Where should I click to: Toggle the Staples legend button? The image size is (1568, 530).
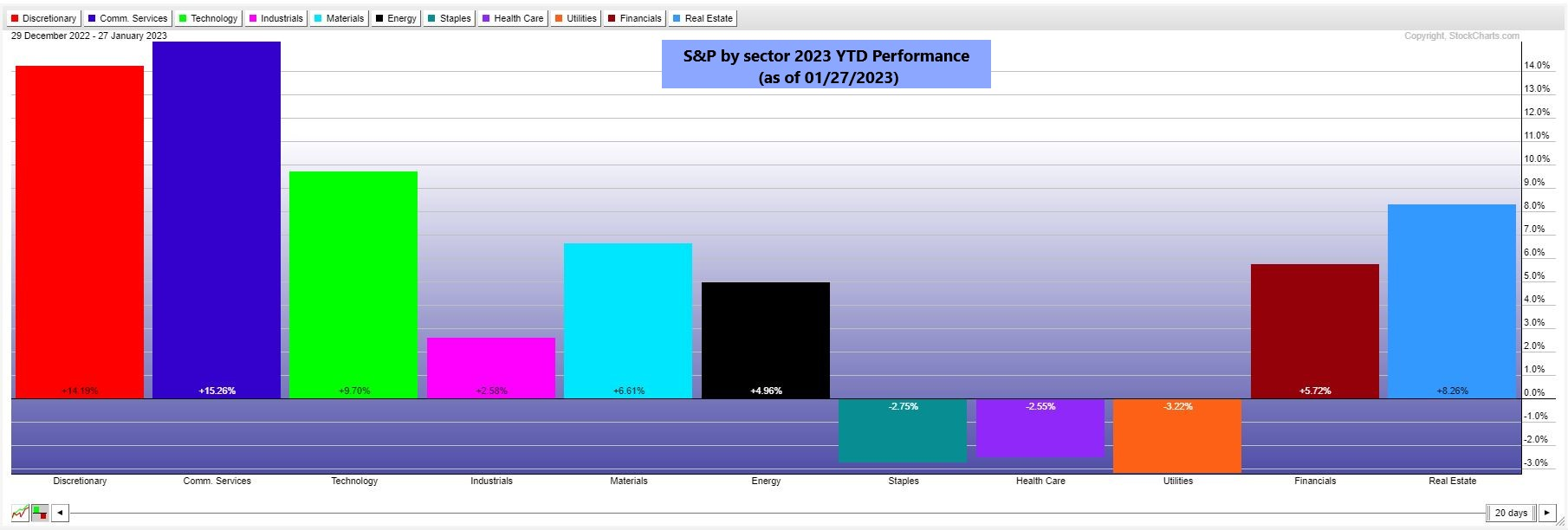(450, 18)
